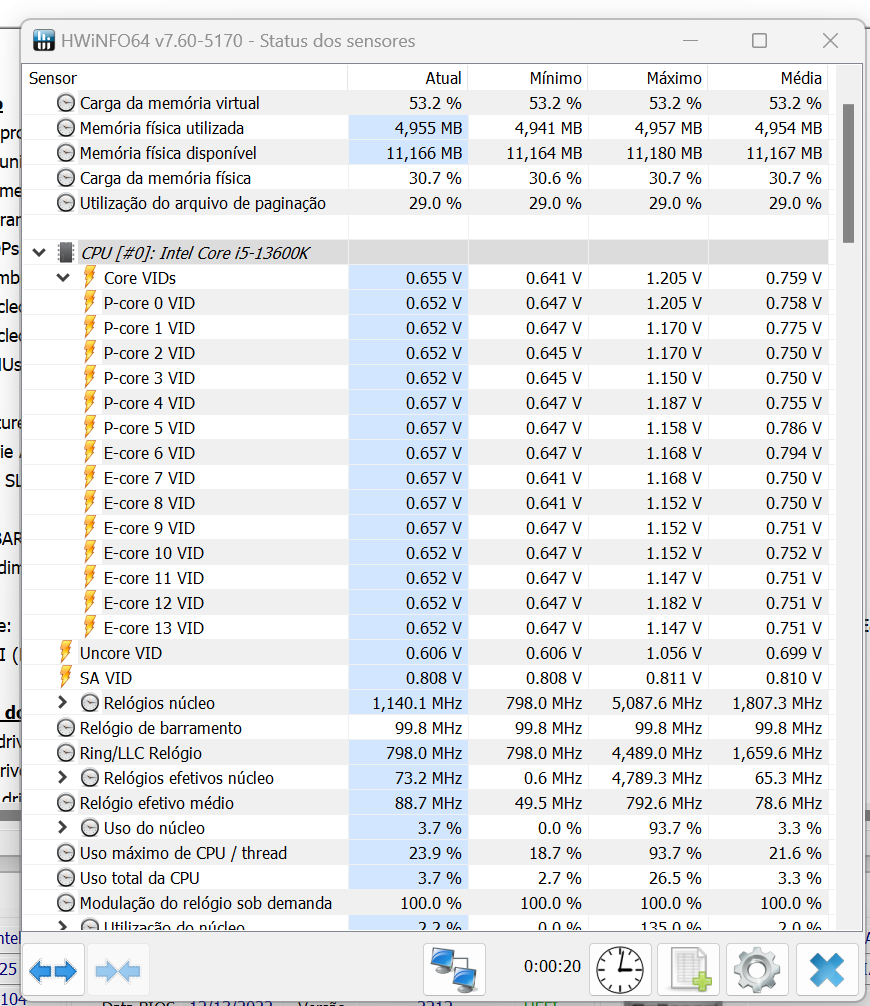The width and height of the screenshot is (870, 1006).
Task: Click the clock icon beside Relógios núcleo
Action: point(90,703)
